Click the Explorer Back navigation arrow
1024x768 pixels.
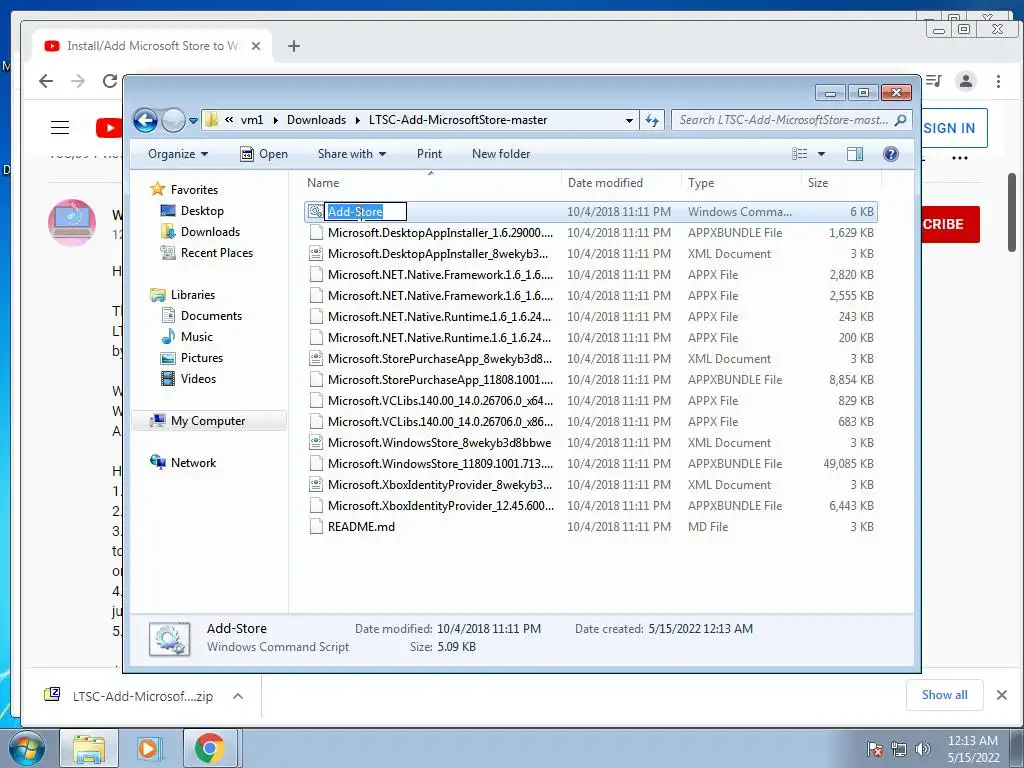[x=145, y=120]
